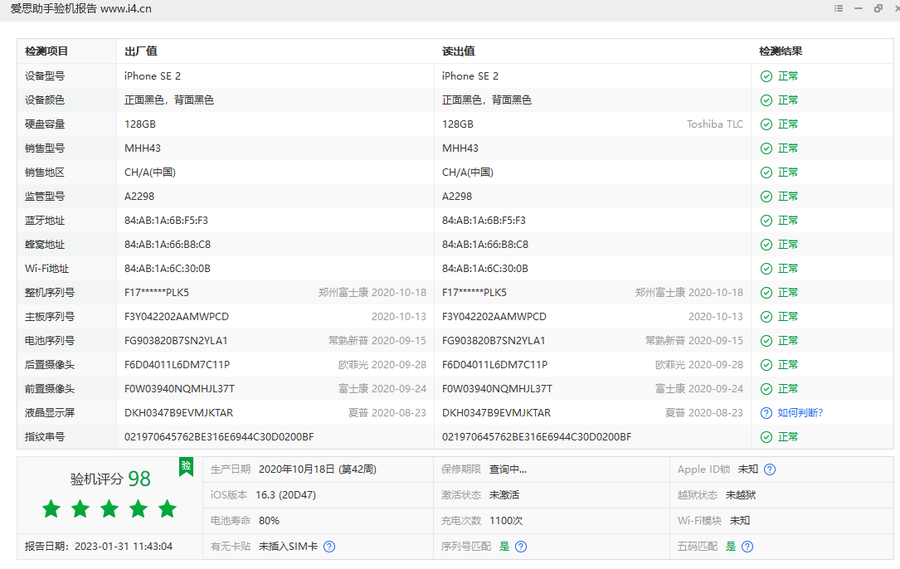The image size is (900, 569).
Task: Click the help icon beside 五码匹配
Action: (747, 547)
